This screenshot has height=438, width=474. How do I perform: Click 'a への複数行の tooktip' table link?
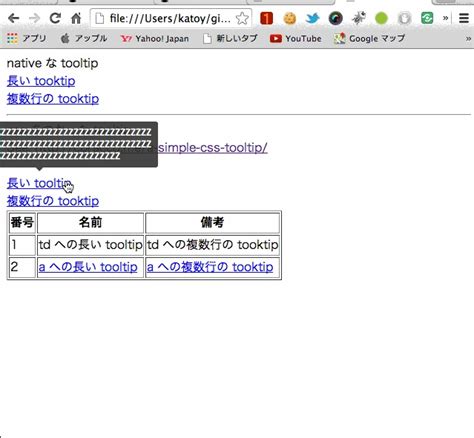click(x=210, y=267)
